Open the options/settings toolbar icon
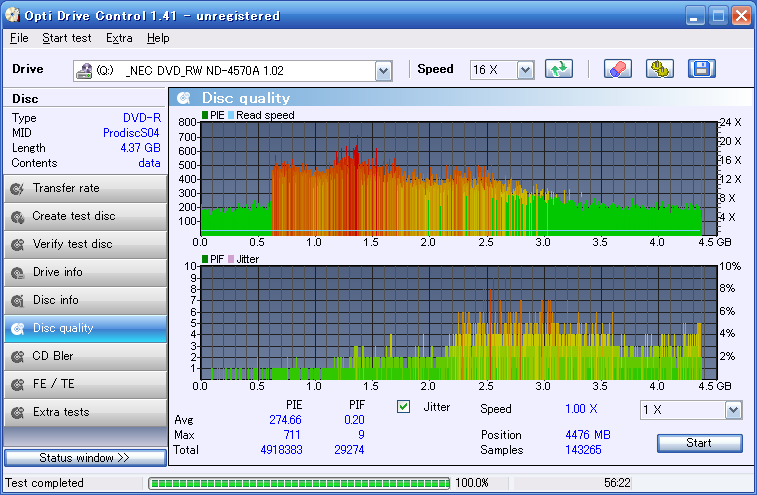This screenshot has height=495, width=757. click(x=659, y=69)
